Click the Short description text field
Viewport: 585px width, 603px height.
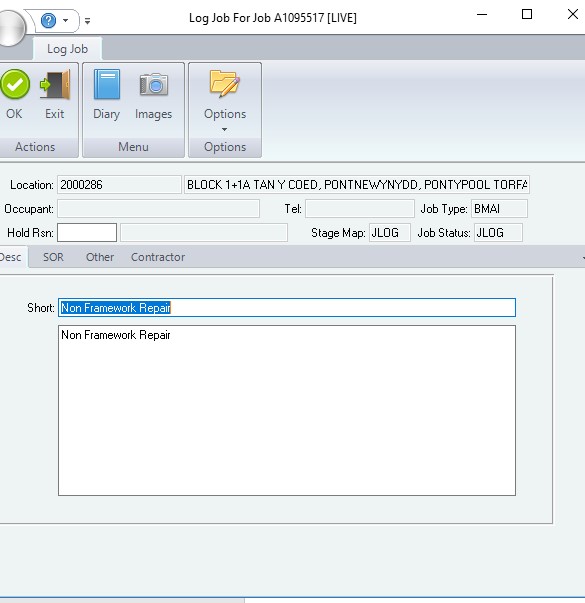tap(287, 308)
